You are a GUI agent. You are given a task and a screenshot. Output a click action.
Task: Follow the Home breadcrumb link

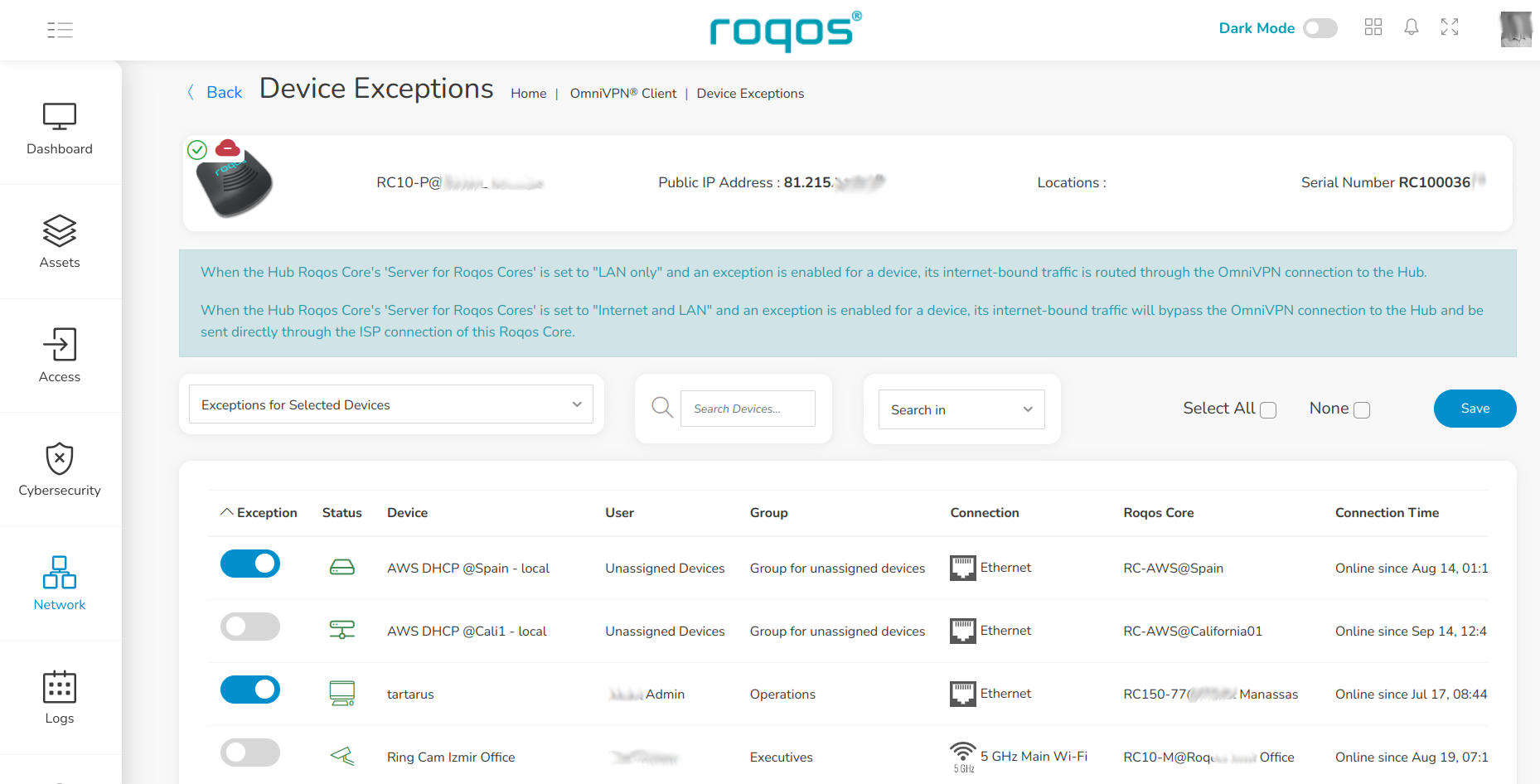click(529, 94)
